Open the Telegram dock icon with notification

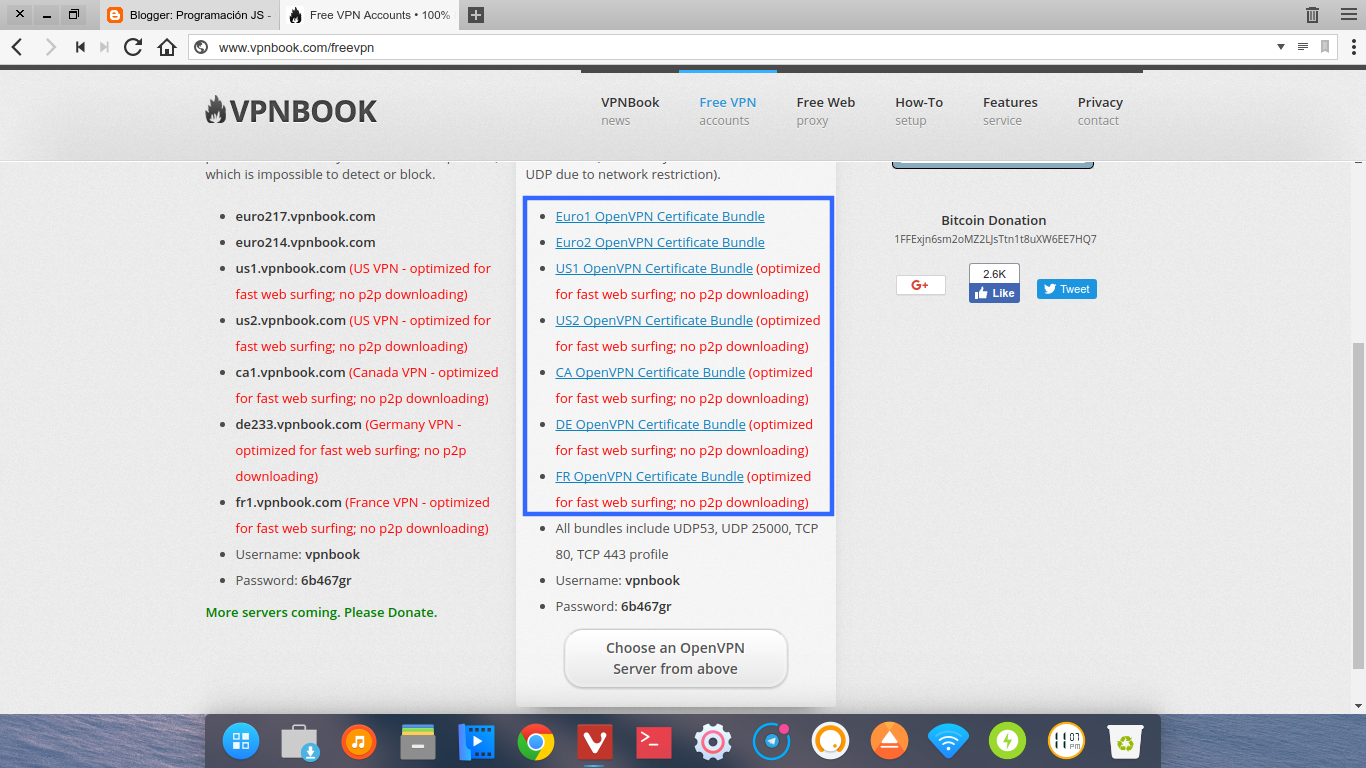pos(772,741)
